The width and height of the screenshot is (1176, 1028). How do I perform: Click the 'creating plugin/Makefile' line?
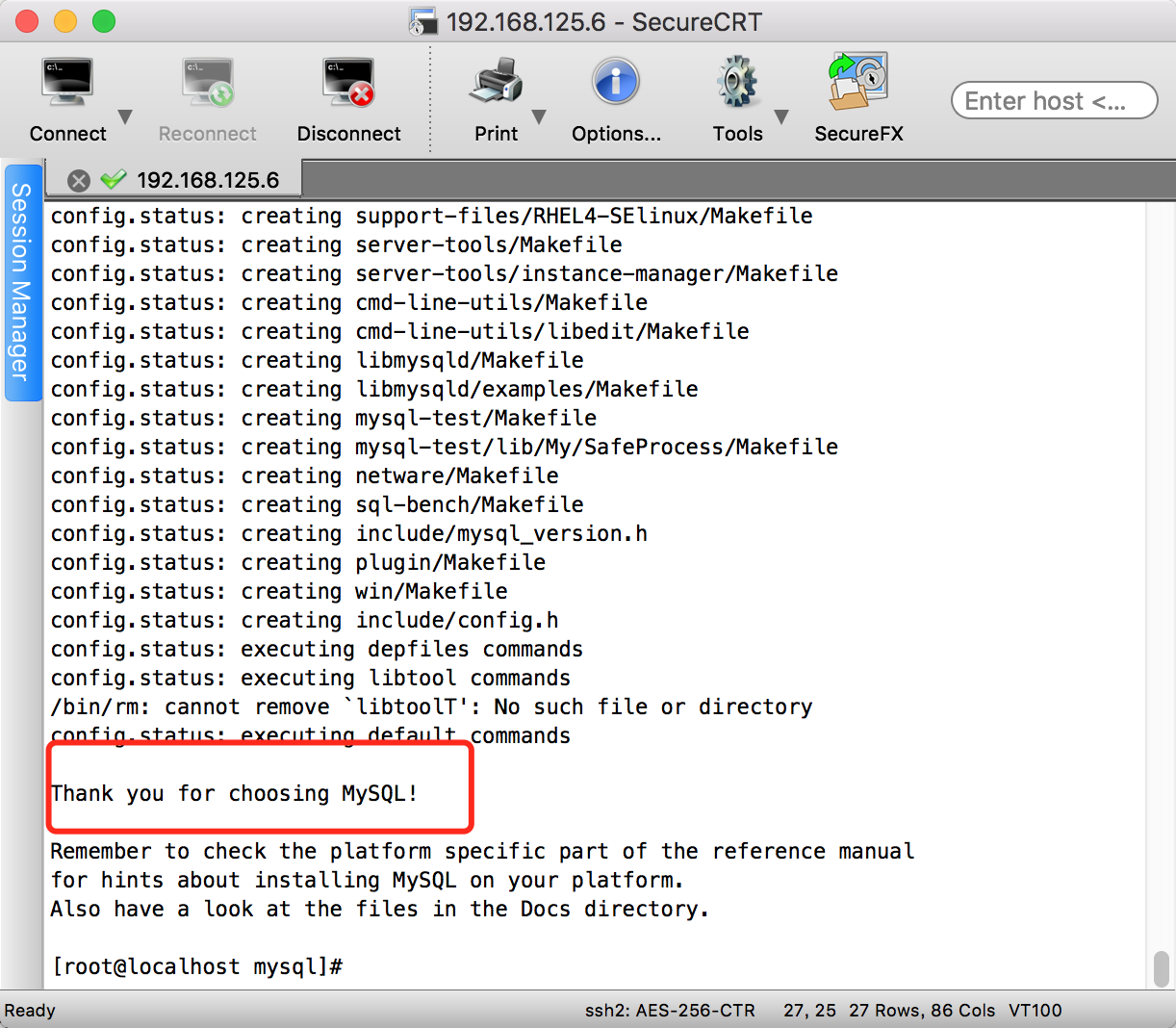(x=298, y=562)
